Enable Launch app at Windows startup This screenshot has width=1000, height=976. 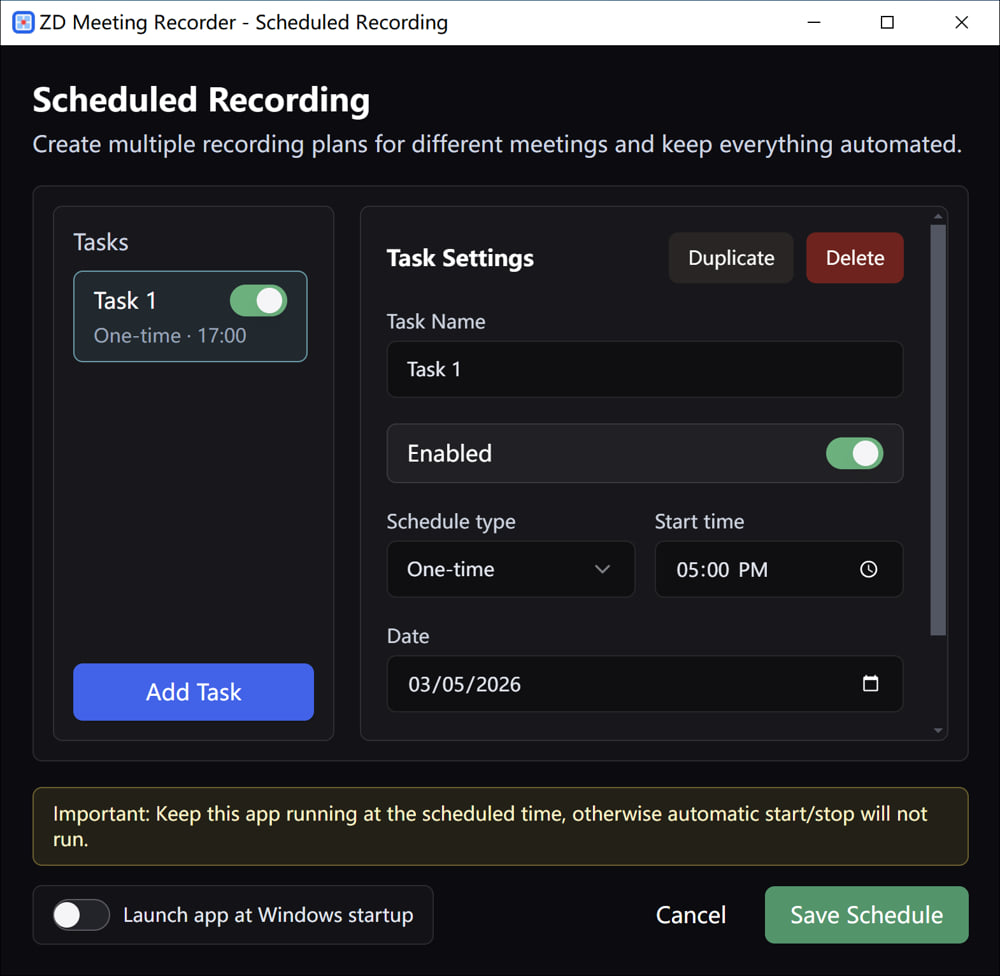[x=81, y=915]
